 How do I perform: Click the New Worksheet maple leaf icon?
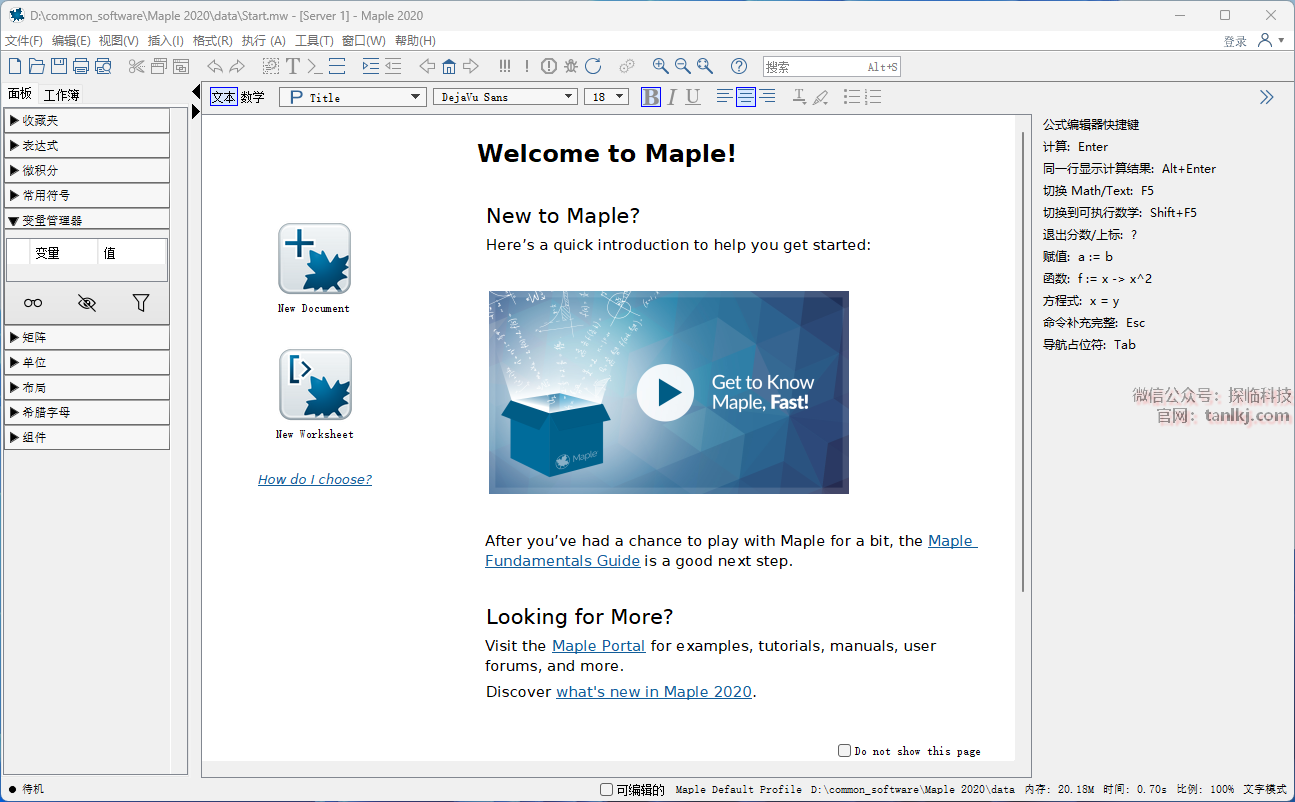314,384
